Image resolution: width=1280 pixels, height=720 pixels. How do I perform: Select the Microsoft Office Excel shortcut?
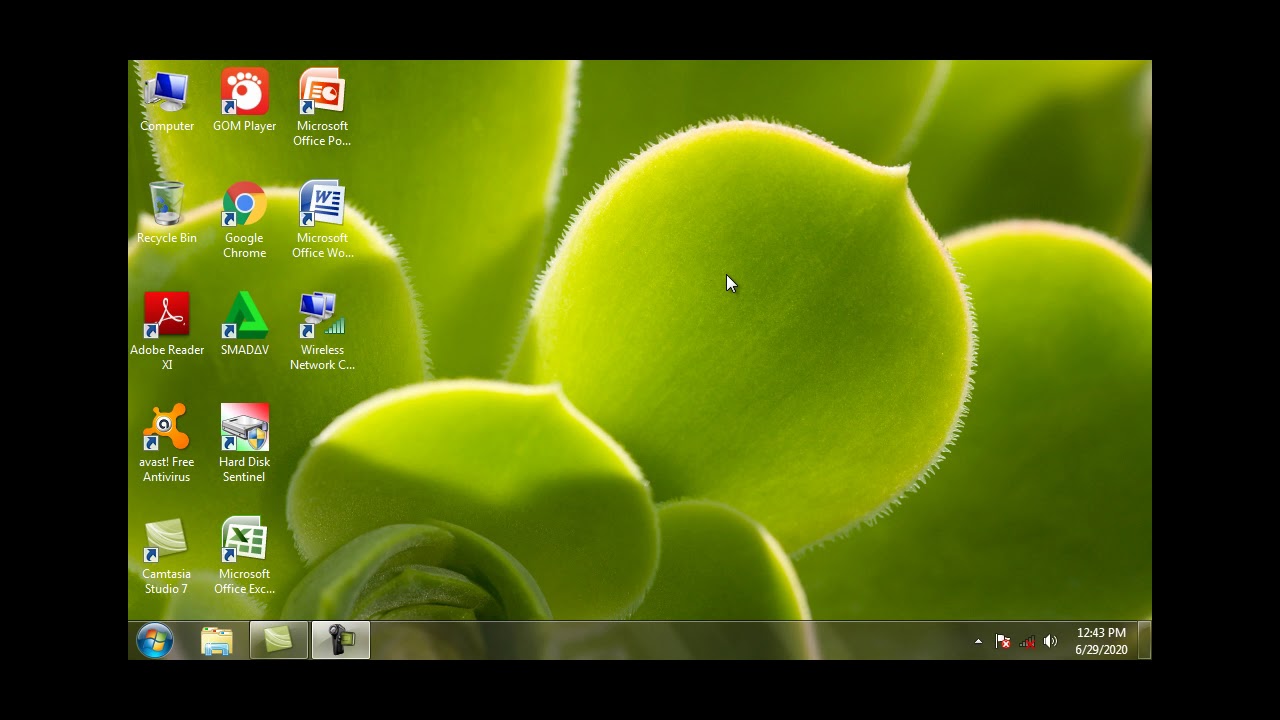244,556
